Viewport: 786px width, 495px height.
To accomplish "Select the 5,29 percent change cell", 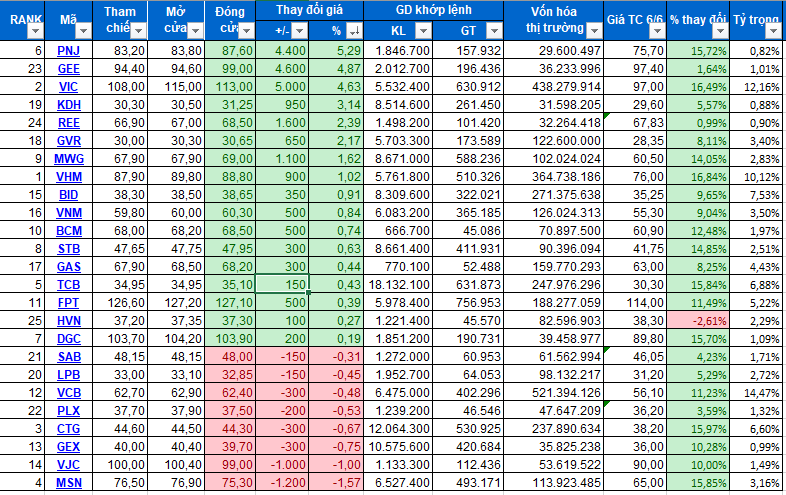I will pyautogui.click(x=336, y=50).
